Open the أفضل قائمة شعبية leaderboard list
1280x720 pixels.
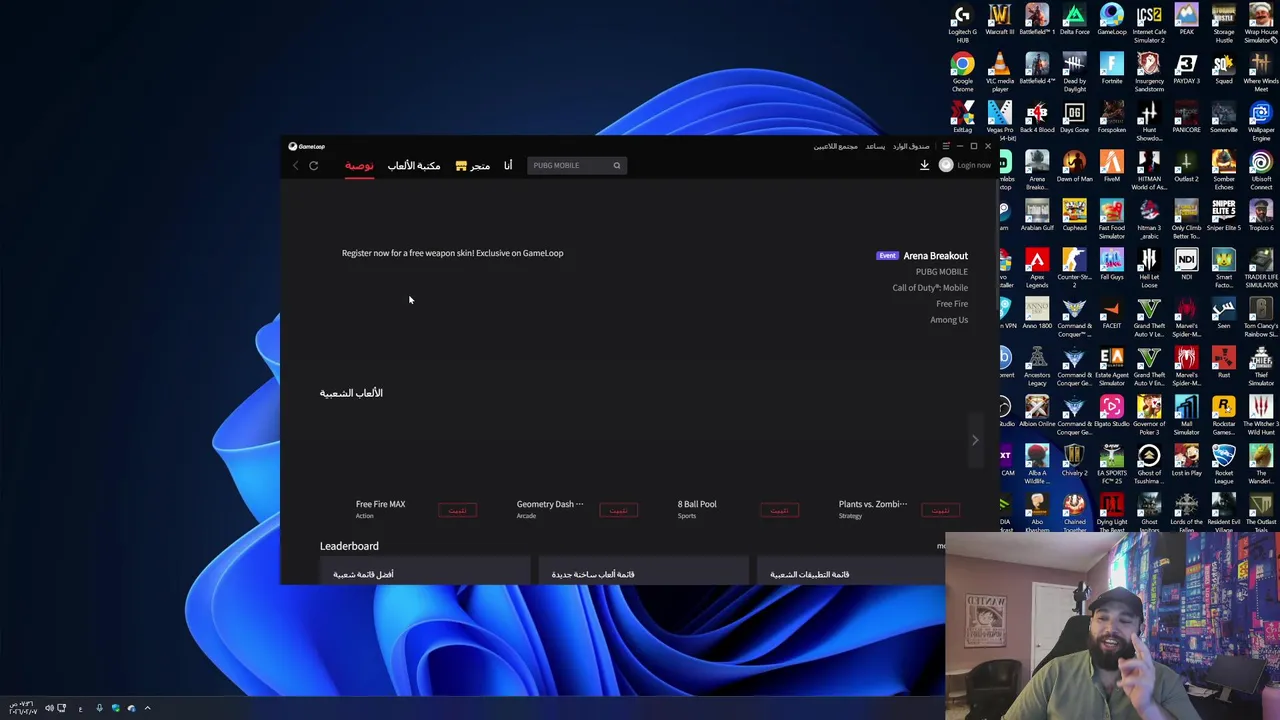[363, 574]
